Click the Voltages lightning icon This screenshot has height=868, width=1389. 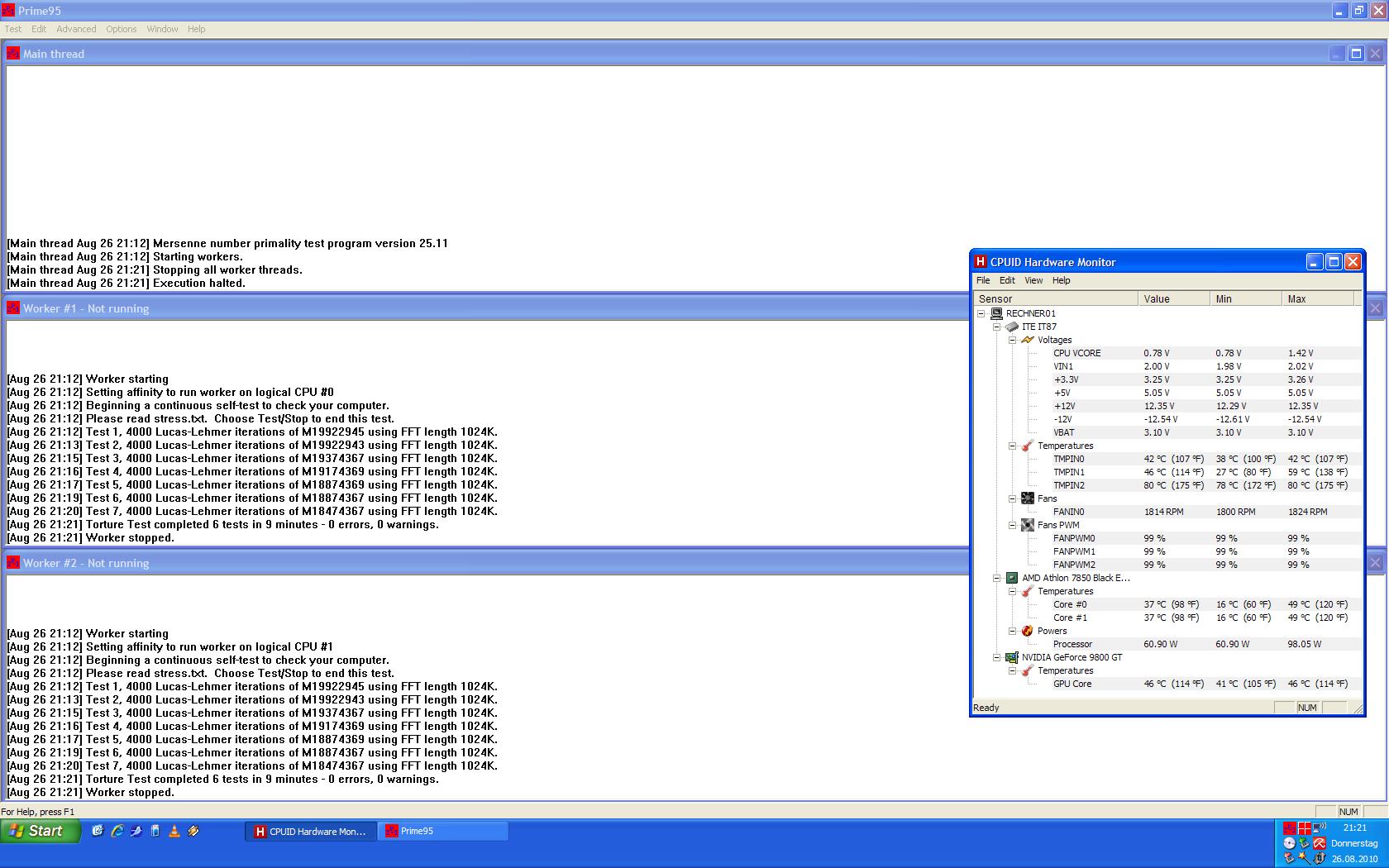point(1028,340)
